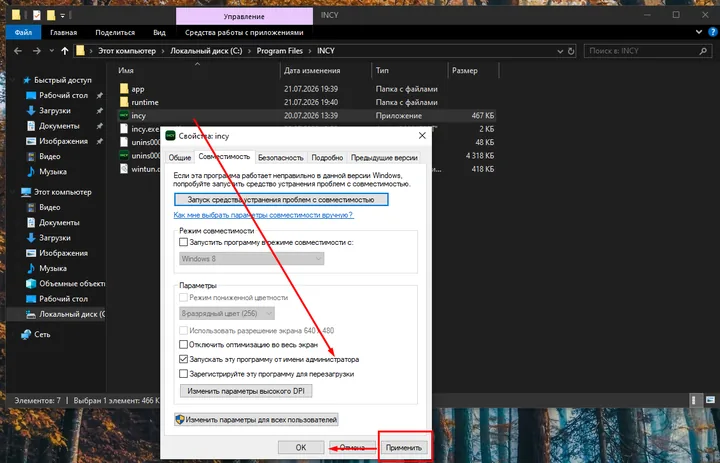Open recent locations dropdown arrow
The height and width of the screenshot is (463, 720).
(x=51, y=51)
